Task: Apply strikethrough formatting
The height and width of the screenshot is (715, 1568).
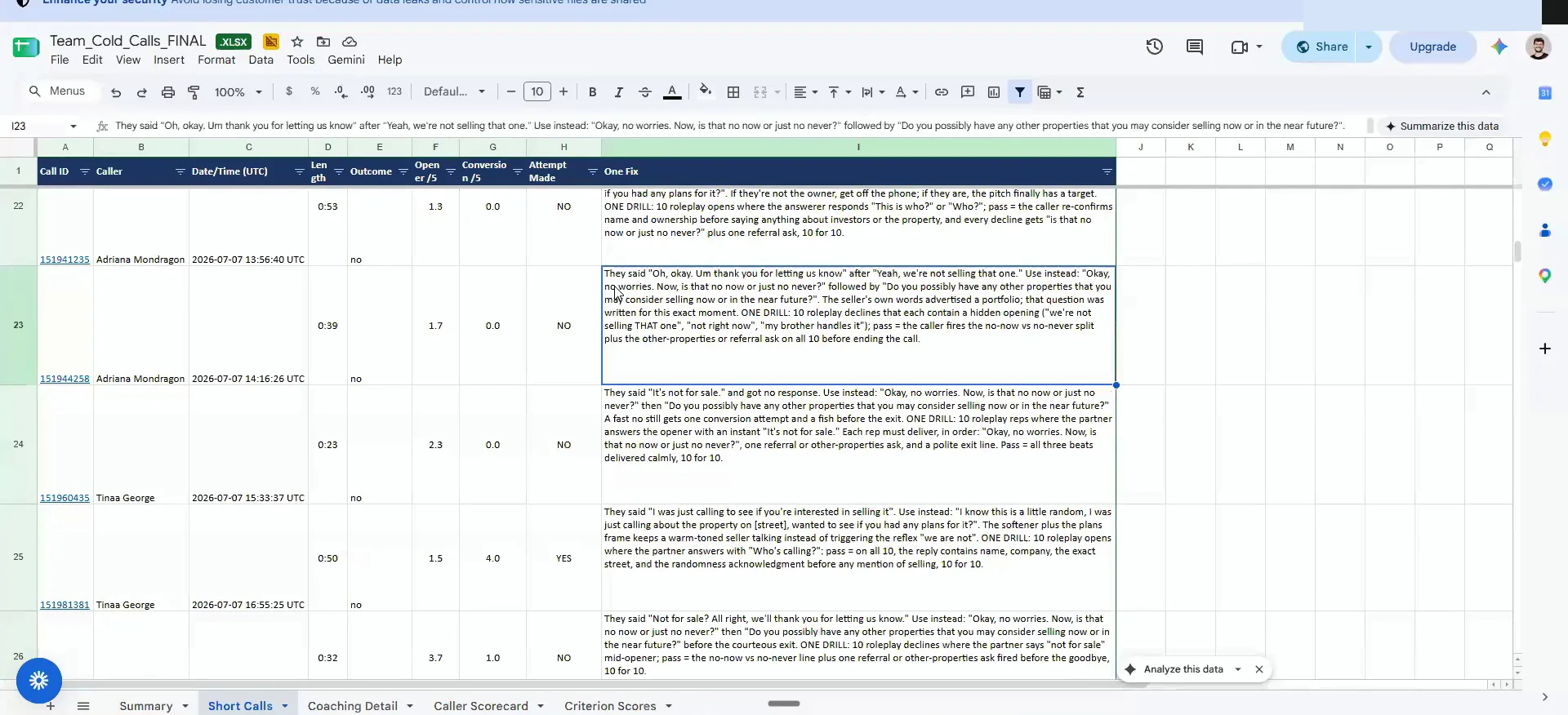Action: tap(644, 92)
